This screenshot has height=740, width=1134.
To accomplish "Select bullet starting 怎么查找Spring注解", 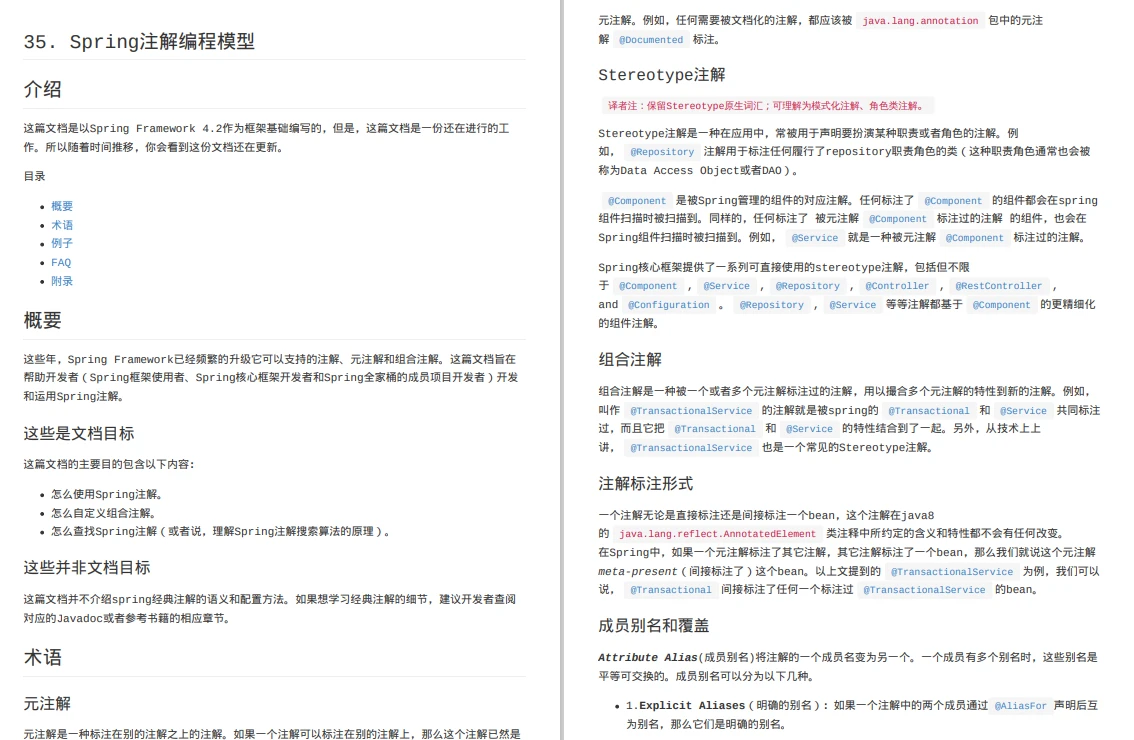I will click(222, 531).
